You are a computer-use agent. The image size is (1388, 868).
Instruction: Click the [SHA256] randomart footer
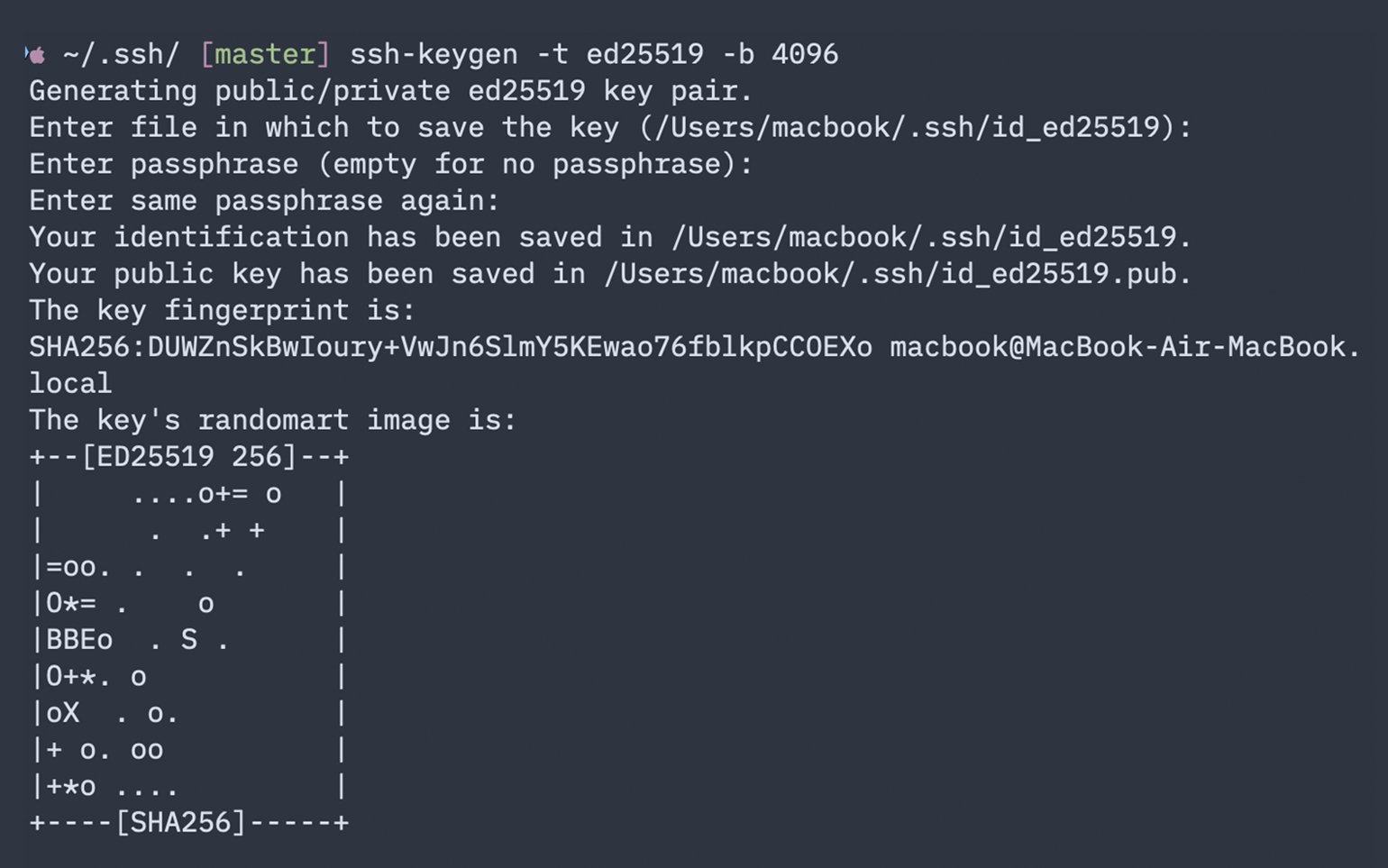click(x=180, y=823)
